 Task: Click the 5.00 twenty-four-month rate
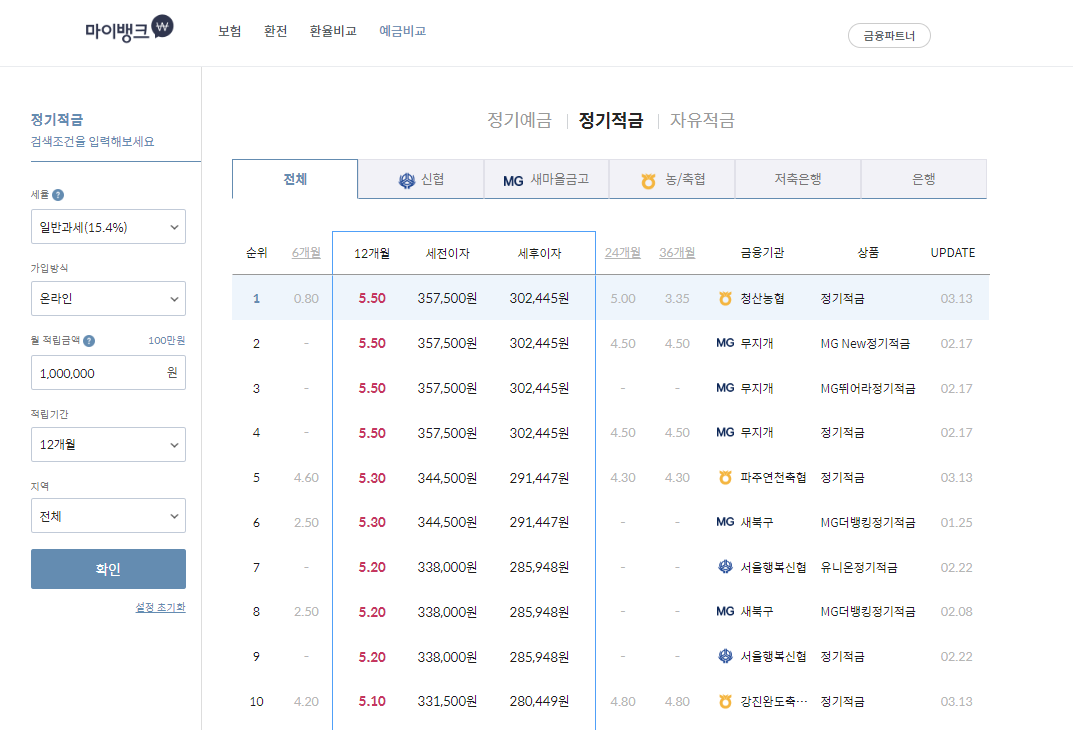pos(623,298)
